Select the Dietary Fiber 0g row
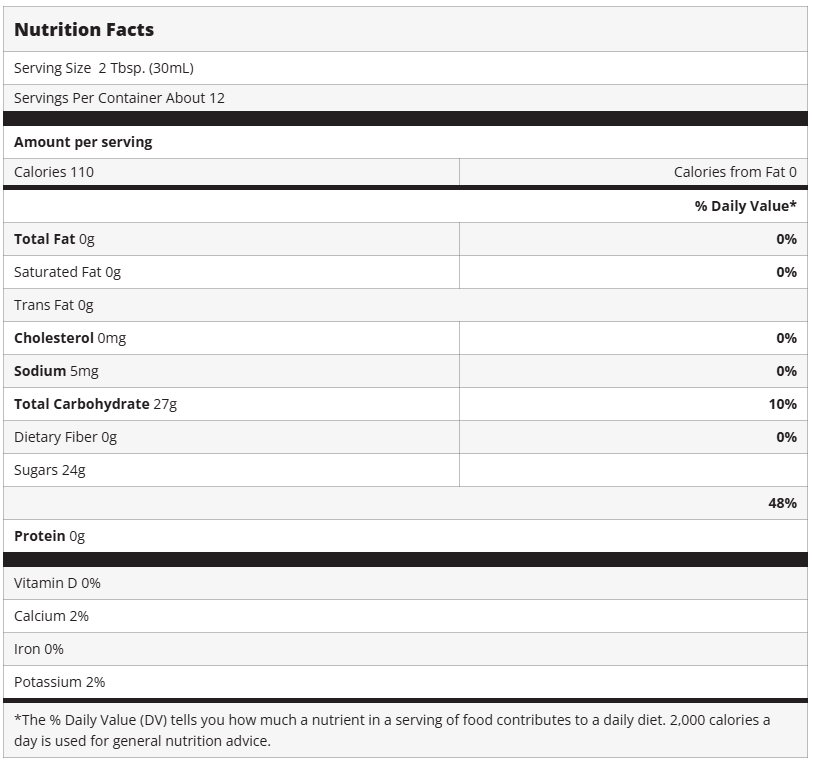 coord(65,437)
